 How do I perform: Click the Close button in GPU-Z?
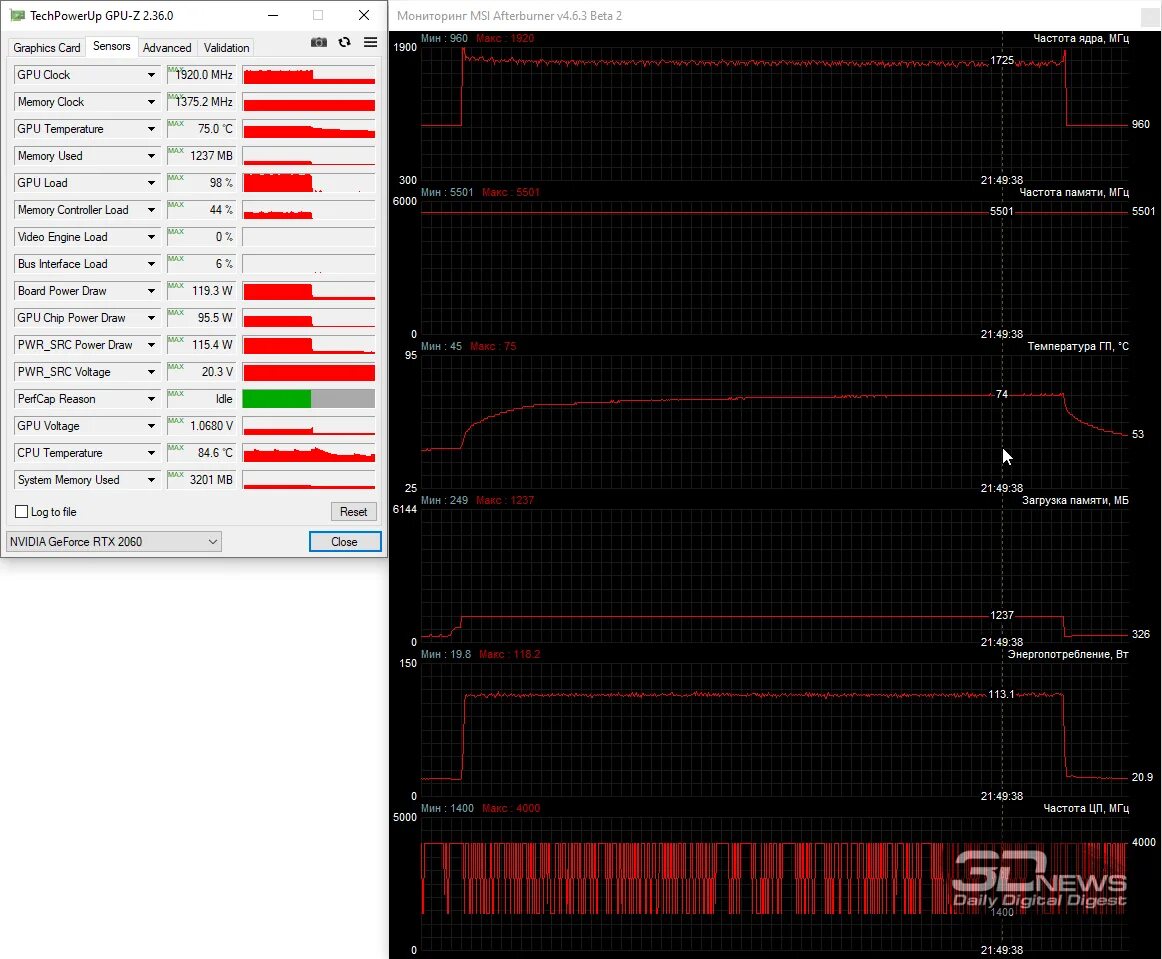[345, 542]
